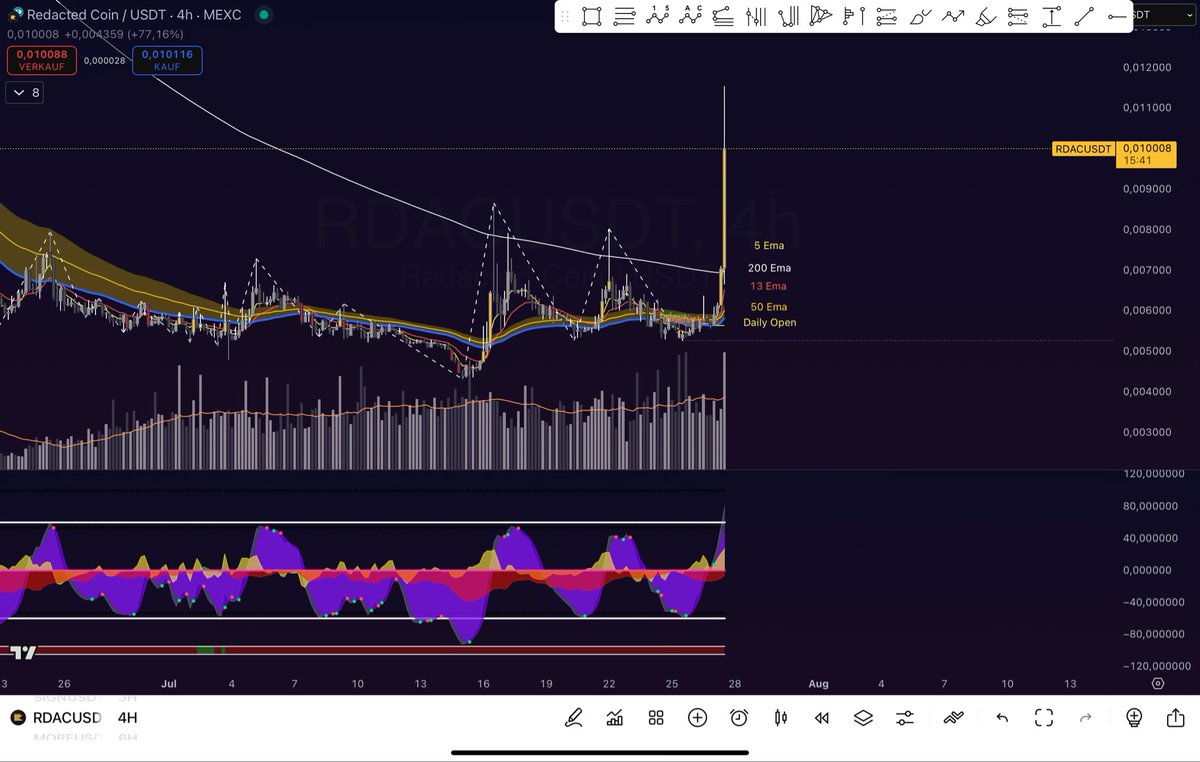Open the alerts clock icon
1200x762 pixels.
[x=738, y=718]
